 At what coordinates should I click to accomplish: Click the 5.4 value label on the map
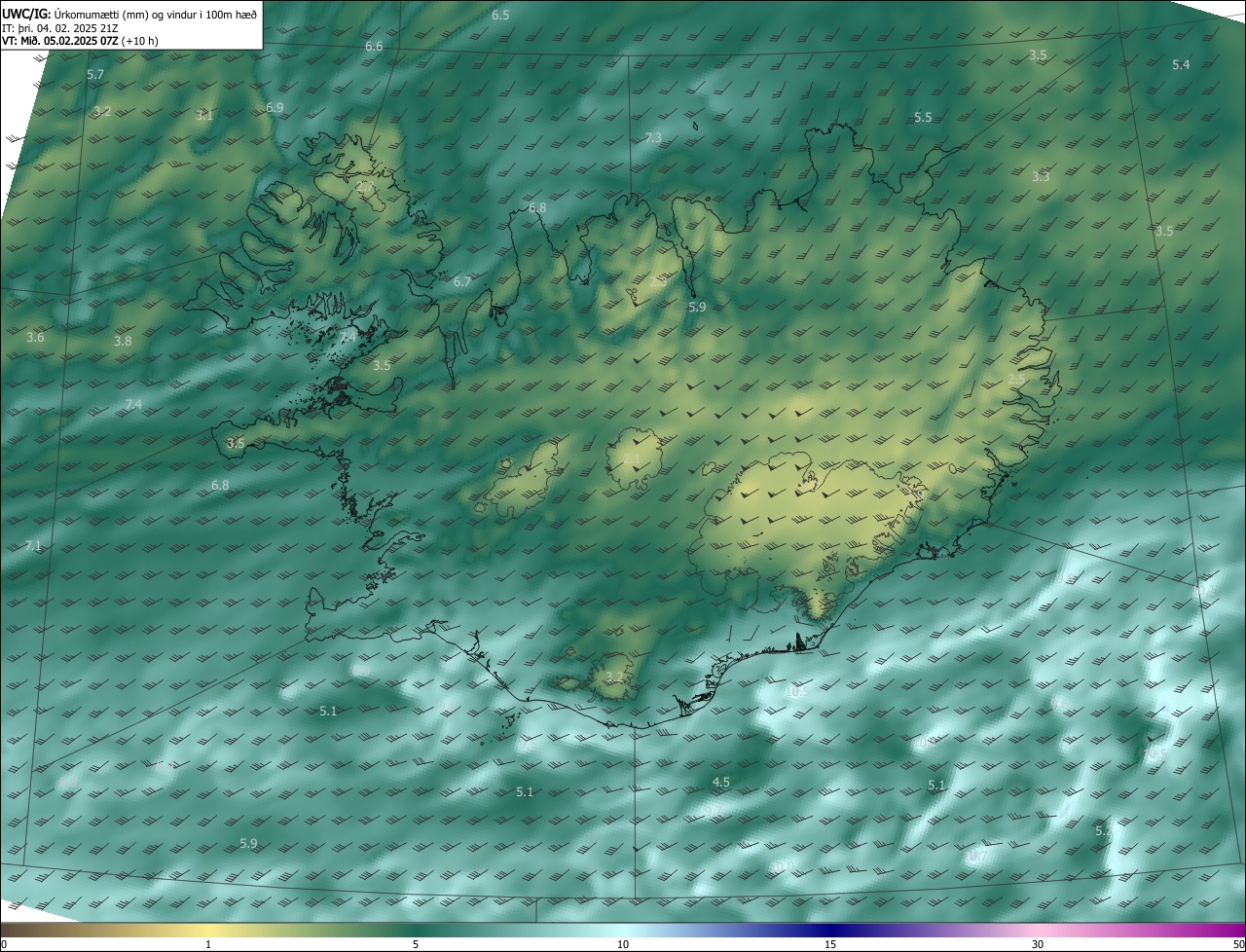click(x=1181, y=64)
